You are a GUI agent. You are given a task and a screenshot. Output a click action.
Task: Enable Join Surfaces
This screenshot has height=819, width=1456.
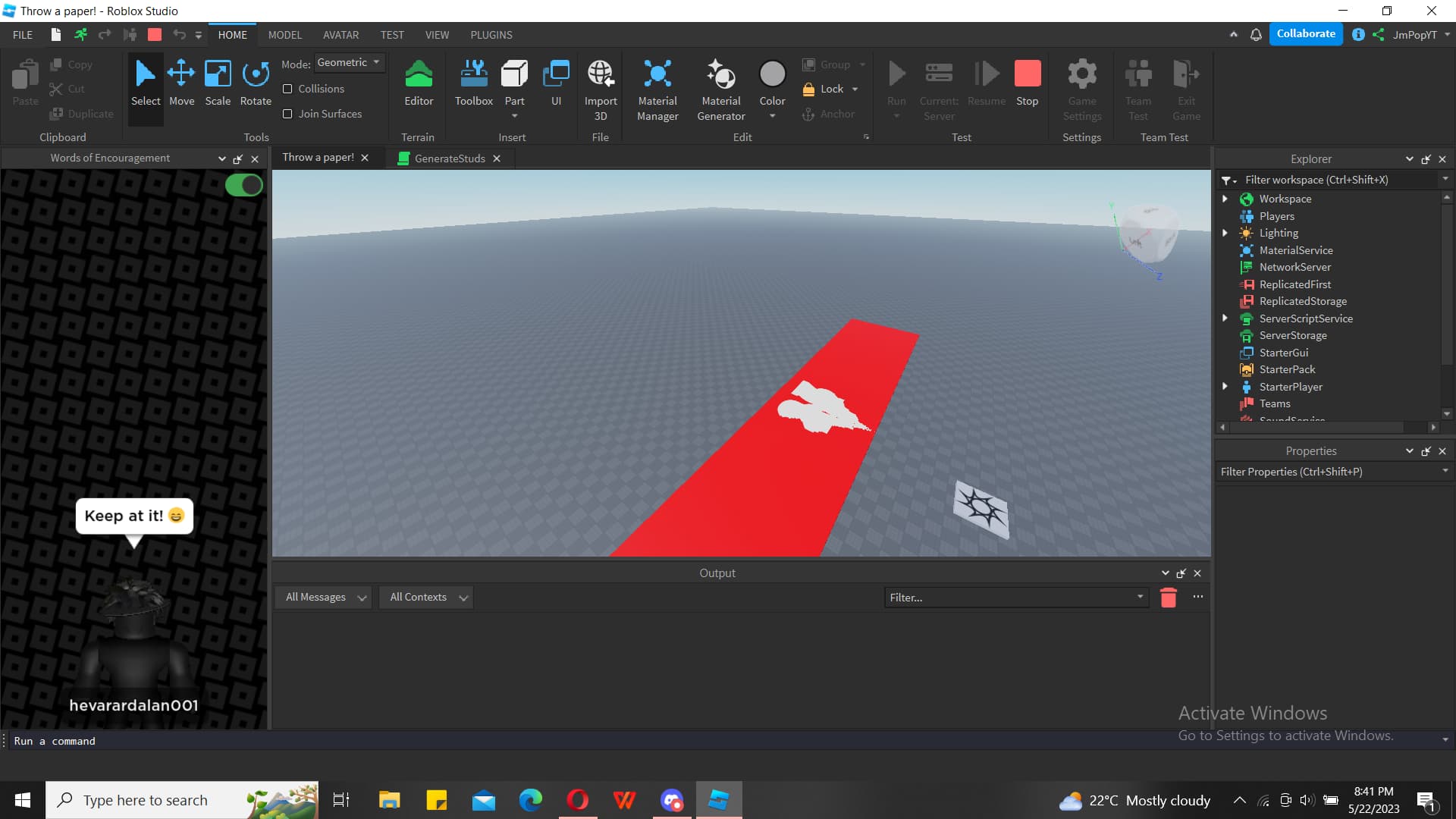[x=288, y=114]
